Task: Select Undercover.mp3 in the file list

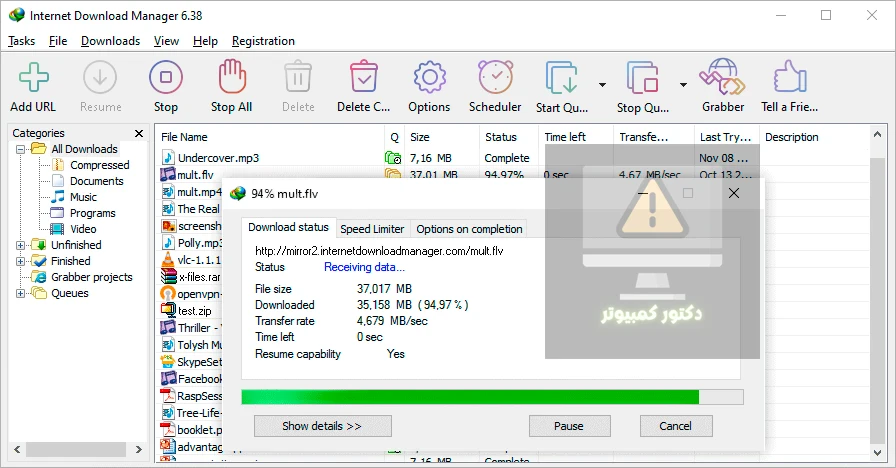Action: tap(218, 158)
